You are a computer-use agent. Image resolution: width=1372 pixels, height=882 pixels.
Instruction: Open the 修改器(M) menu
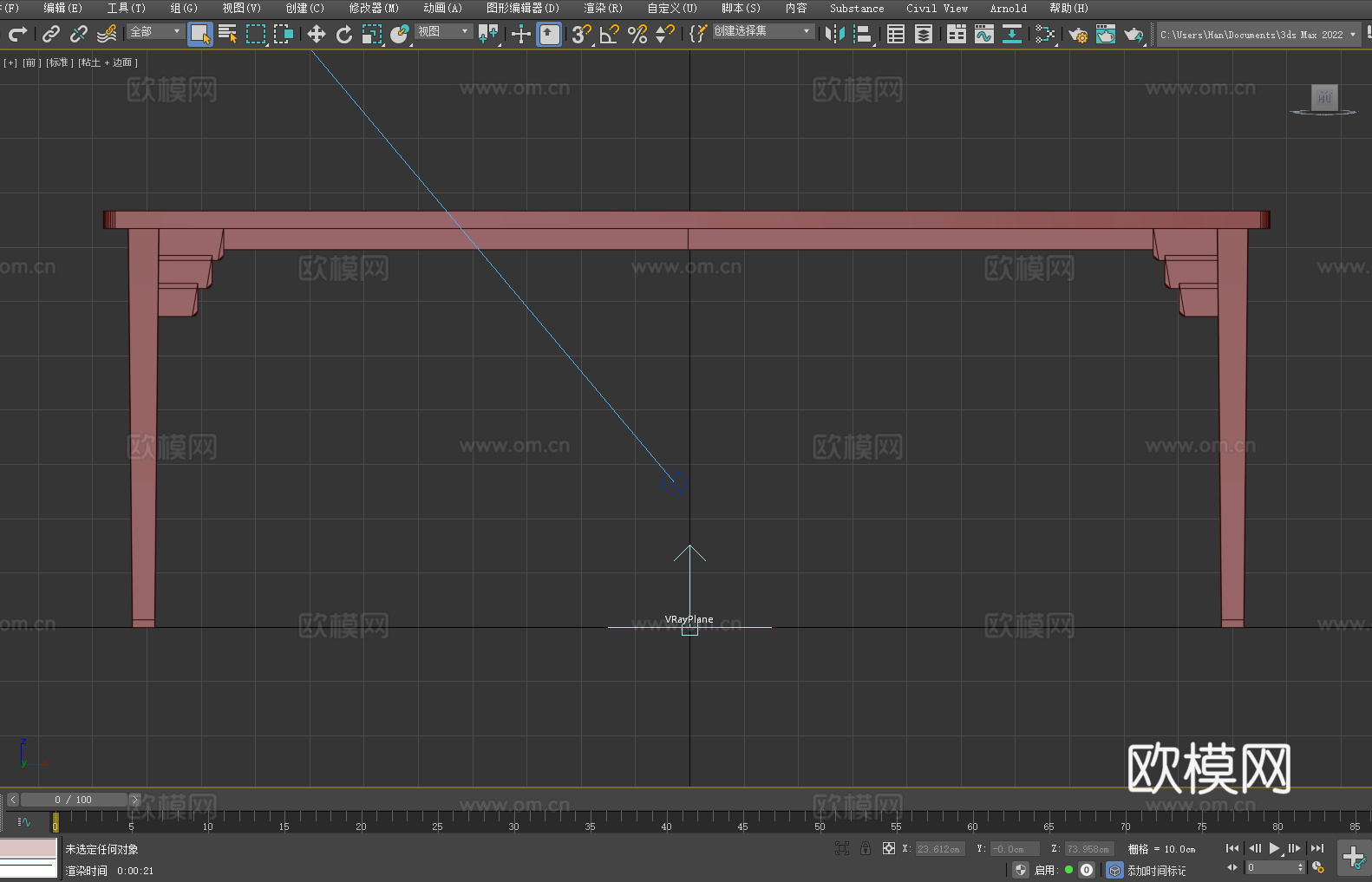374,8
